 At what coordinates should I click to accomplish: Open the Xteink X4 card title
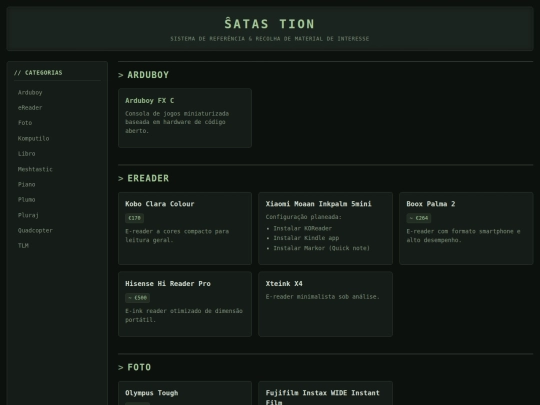pyautogui.click(x=284, y=284)
